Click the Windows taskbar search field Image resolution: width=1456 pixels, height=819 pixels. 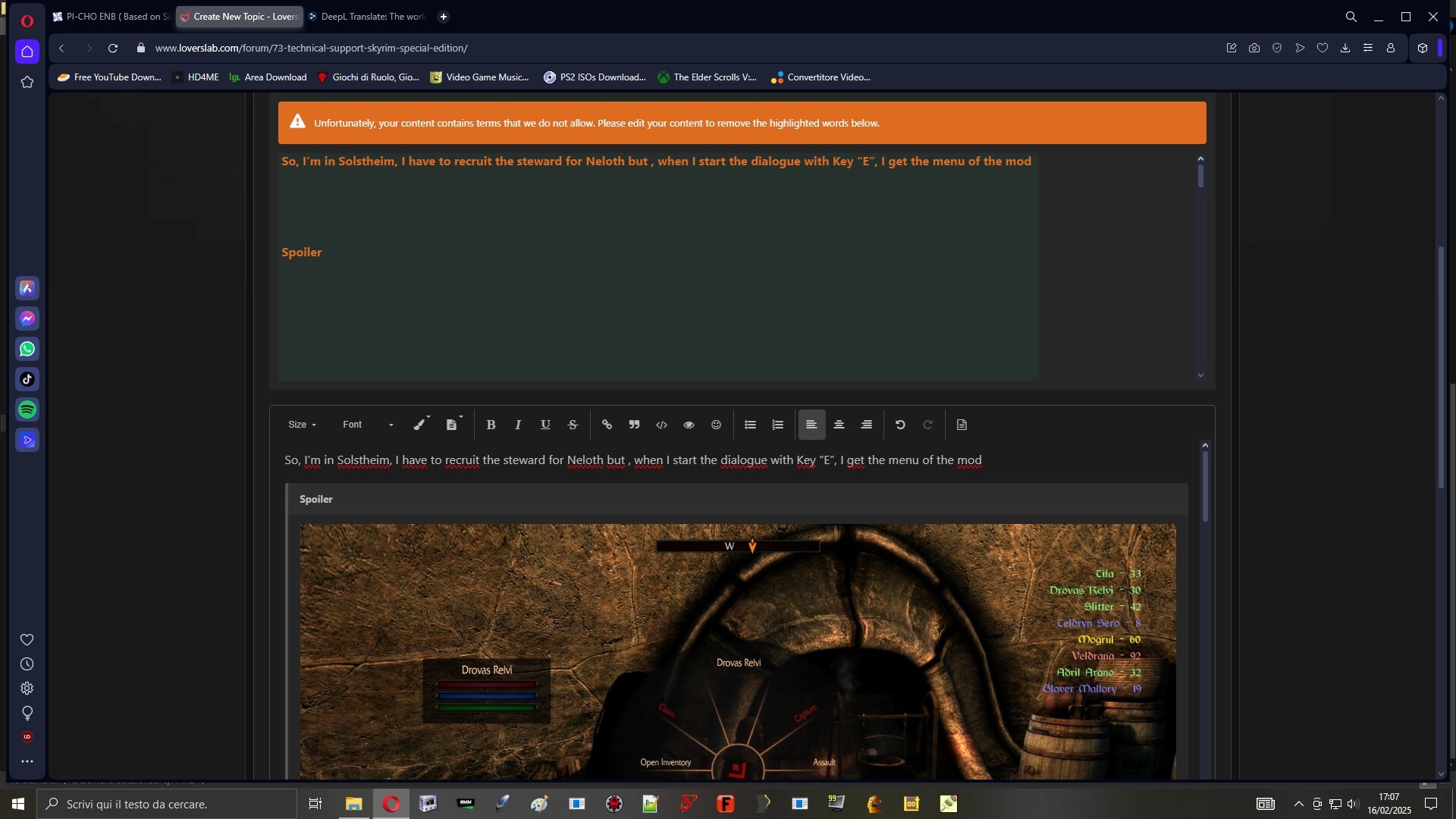pyautogui.click(x=167, y=804)
